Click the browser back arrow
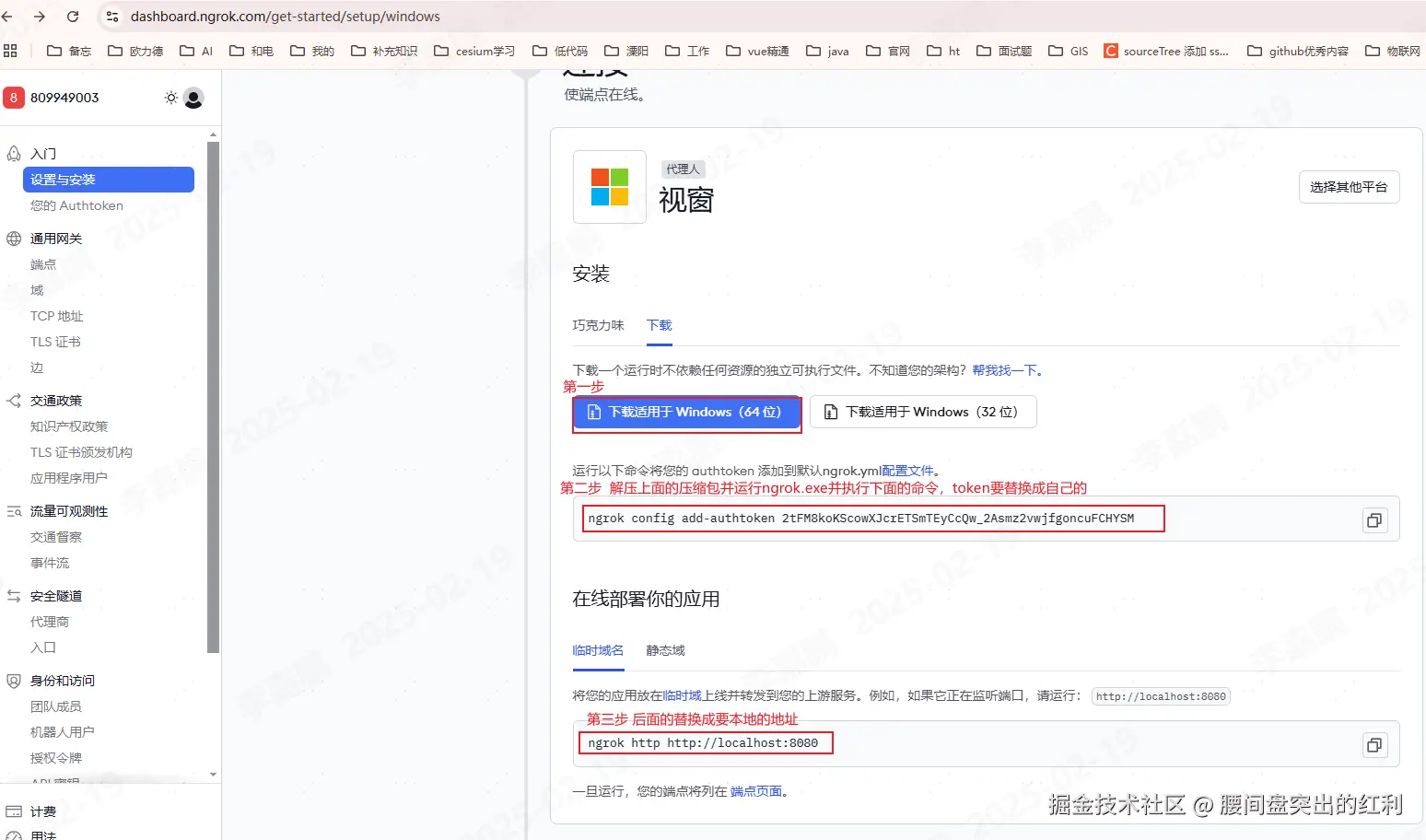This screenshot has width=1426, height=840. coord(7,17)
